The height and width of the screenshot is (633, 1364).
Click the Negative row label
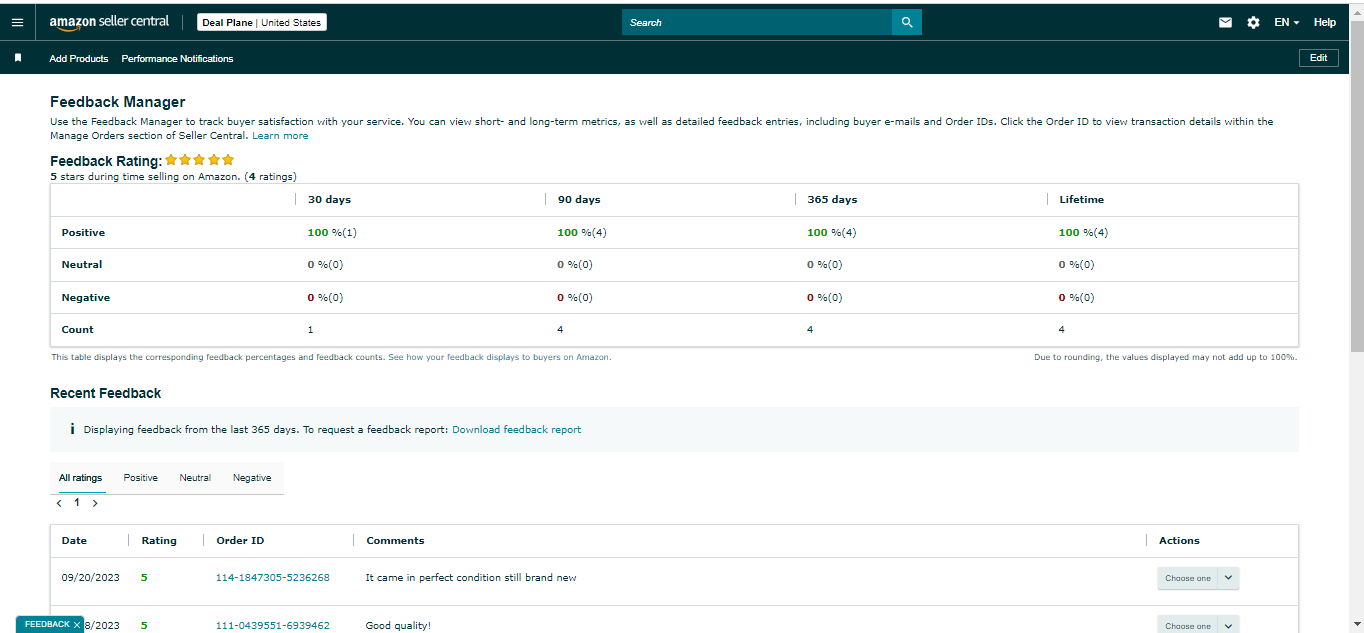pos(85,297)
